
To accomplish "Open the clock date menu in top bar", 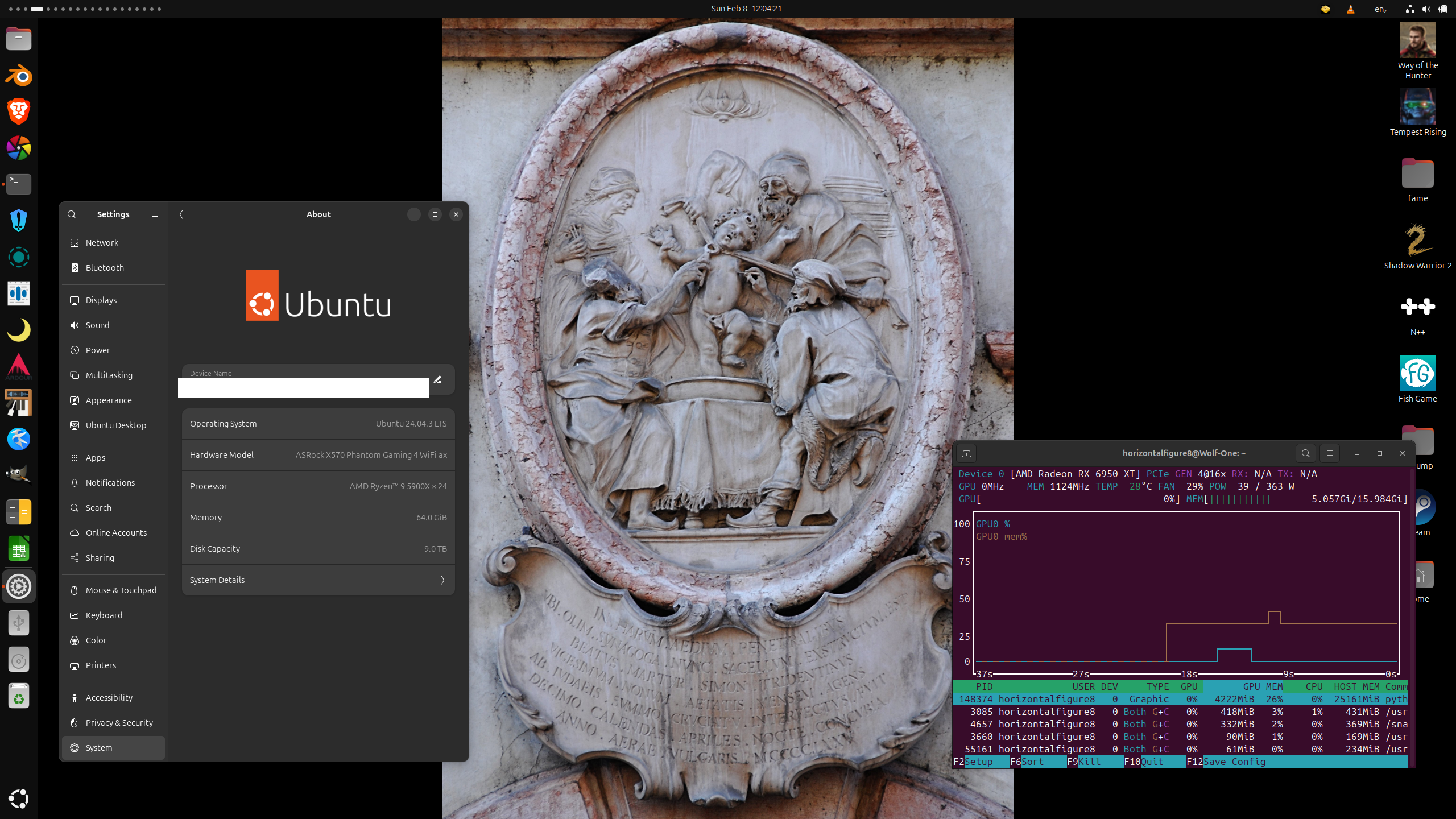I will coord(746,9).
